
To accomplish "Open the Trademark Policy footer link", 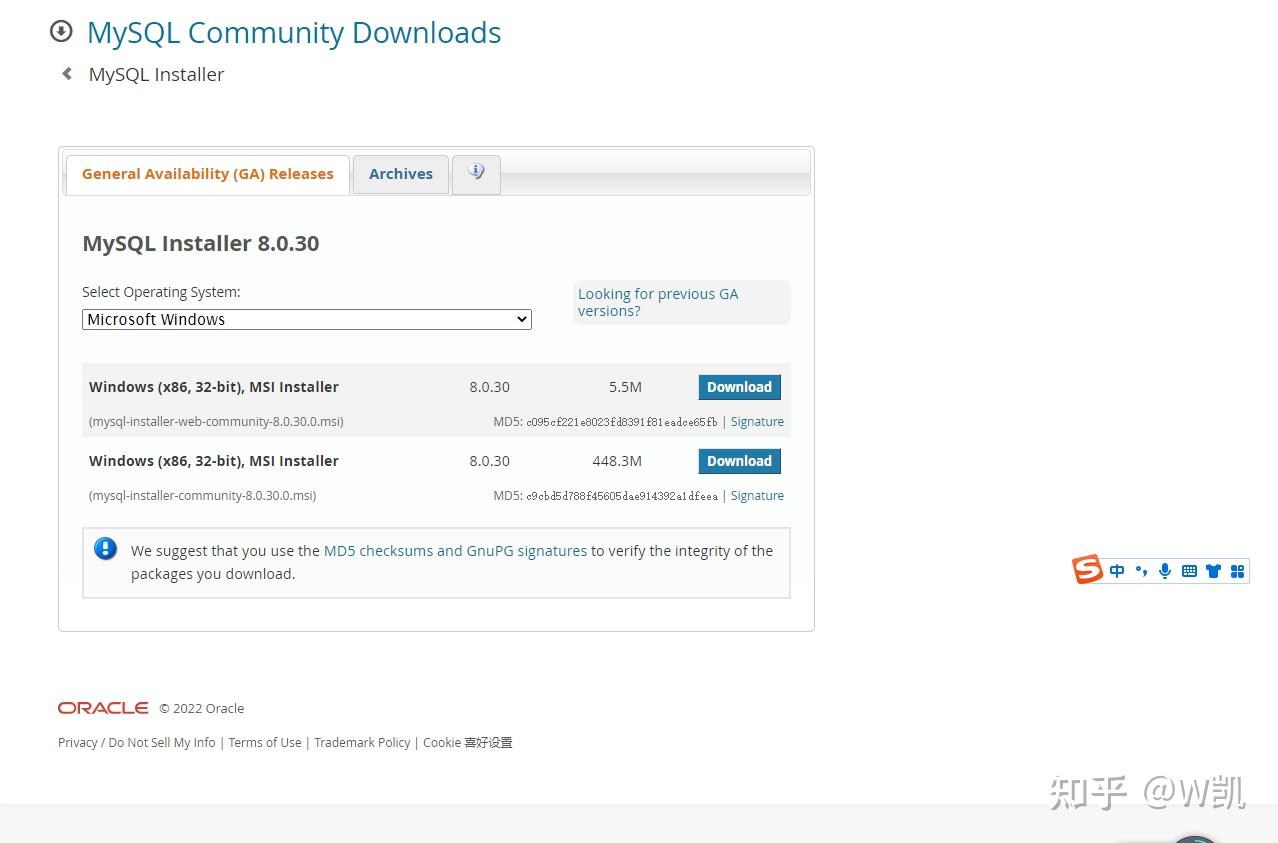I will coord(362,743).
